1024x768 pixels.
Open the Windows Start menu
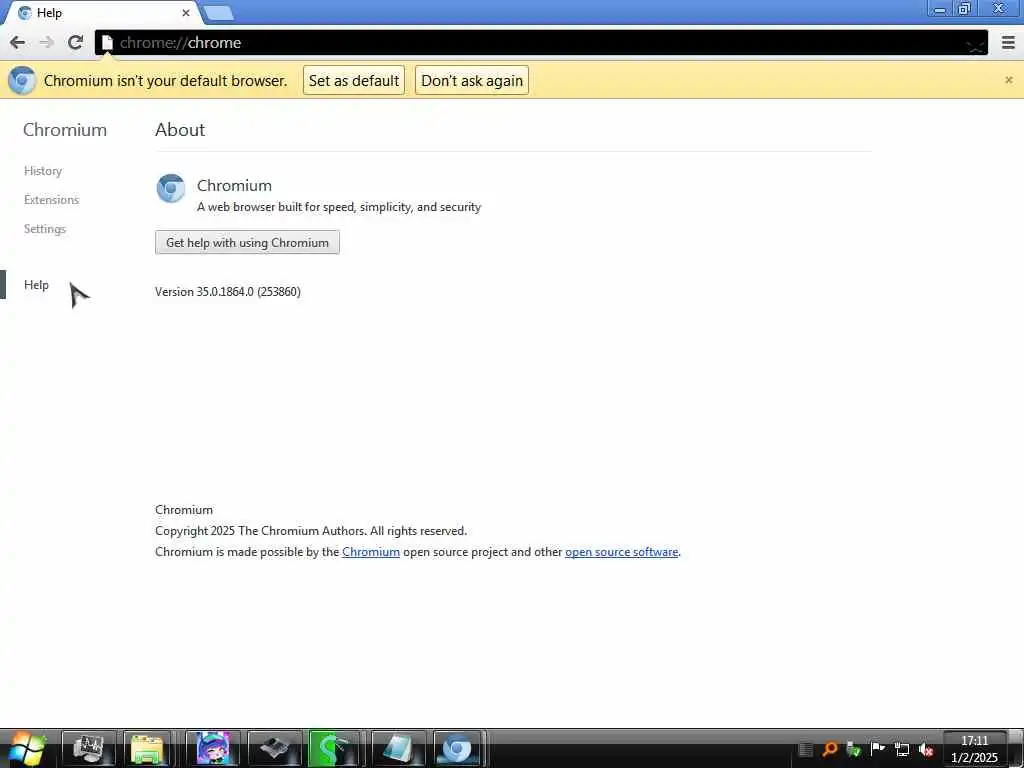point(26,749)
